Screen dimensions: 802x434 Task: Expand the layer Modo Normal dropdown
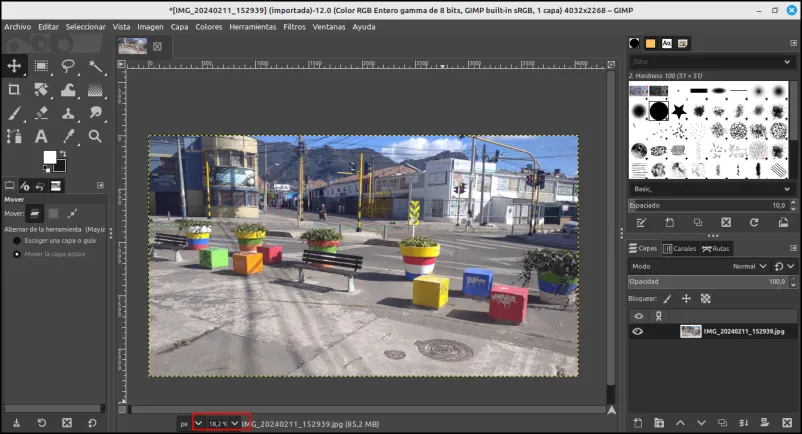(x=749, y=266)
